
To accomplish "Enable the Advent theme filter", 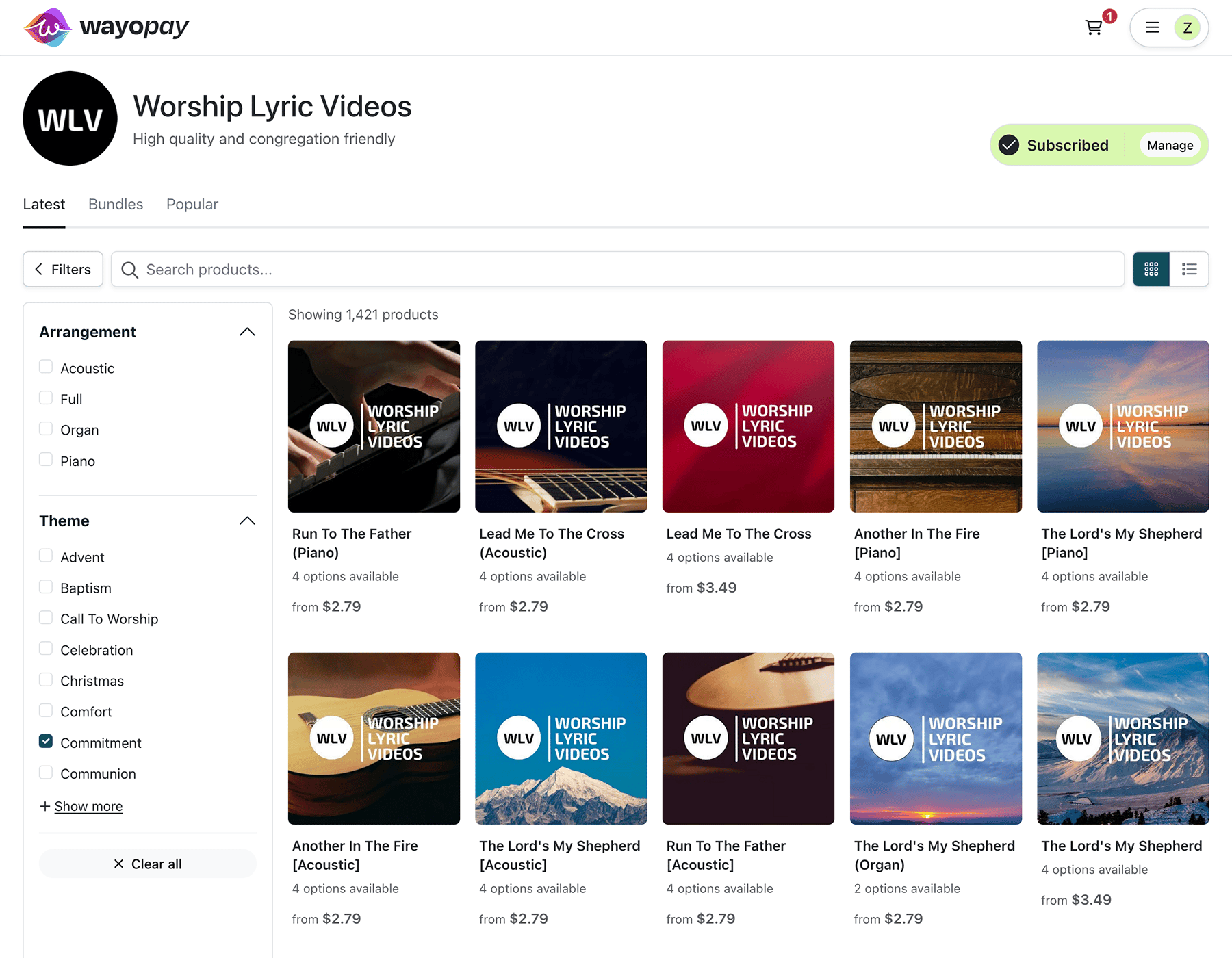I will click(x=46, y=556).
